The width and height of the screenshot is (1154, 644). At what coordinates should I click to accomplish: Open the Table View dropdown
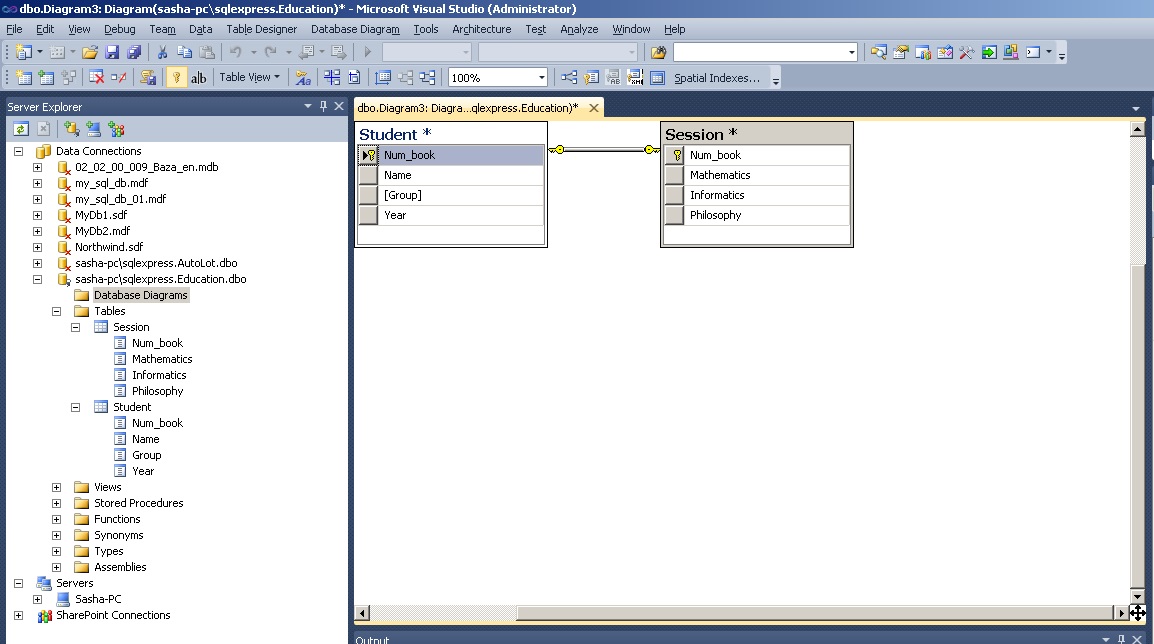(249, 77)
